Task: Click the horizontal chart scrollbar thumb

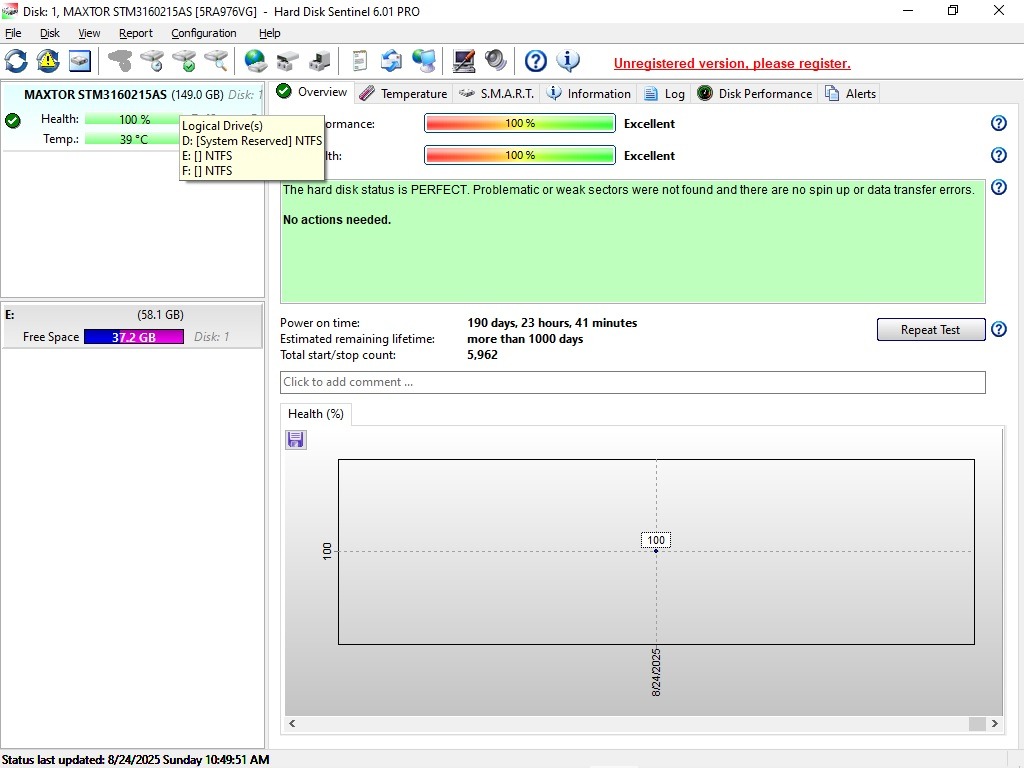Action: pos(977,723)
